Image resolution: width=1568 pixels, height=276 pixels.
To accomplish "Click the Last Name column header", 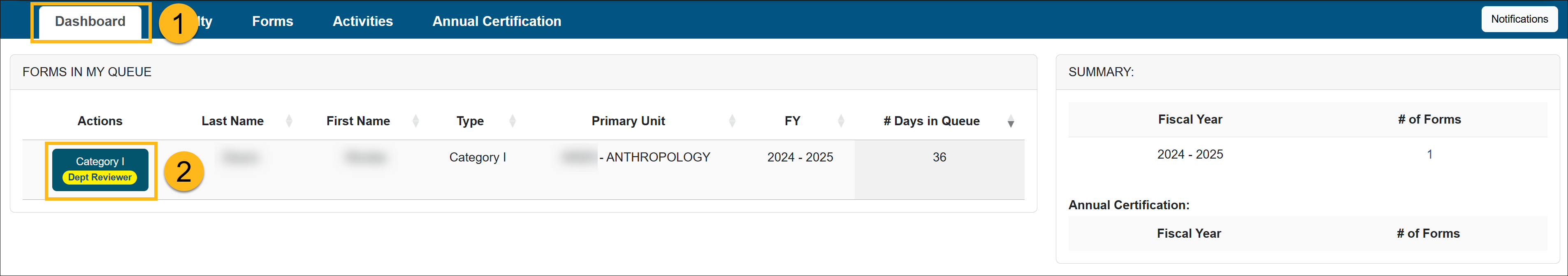I will point(232,121).
